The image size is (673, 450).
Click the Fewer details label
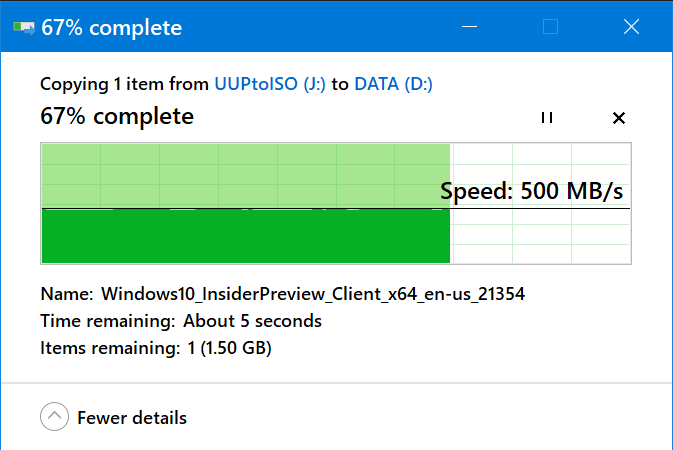tap(132, 418)
